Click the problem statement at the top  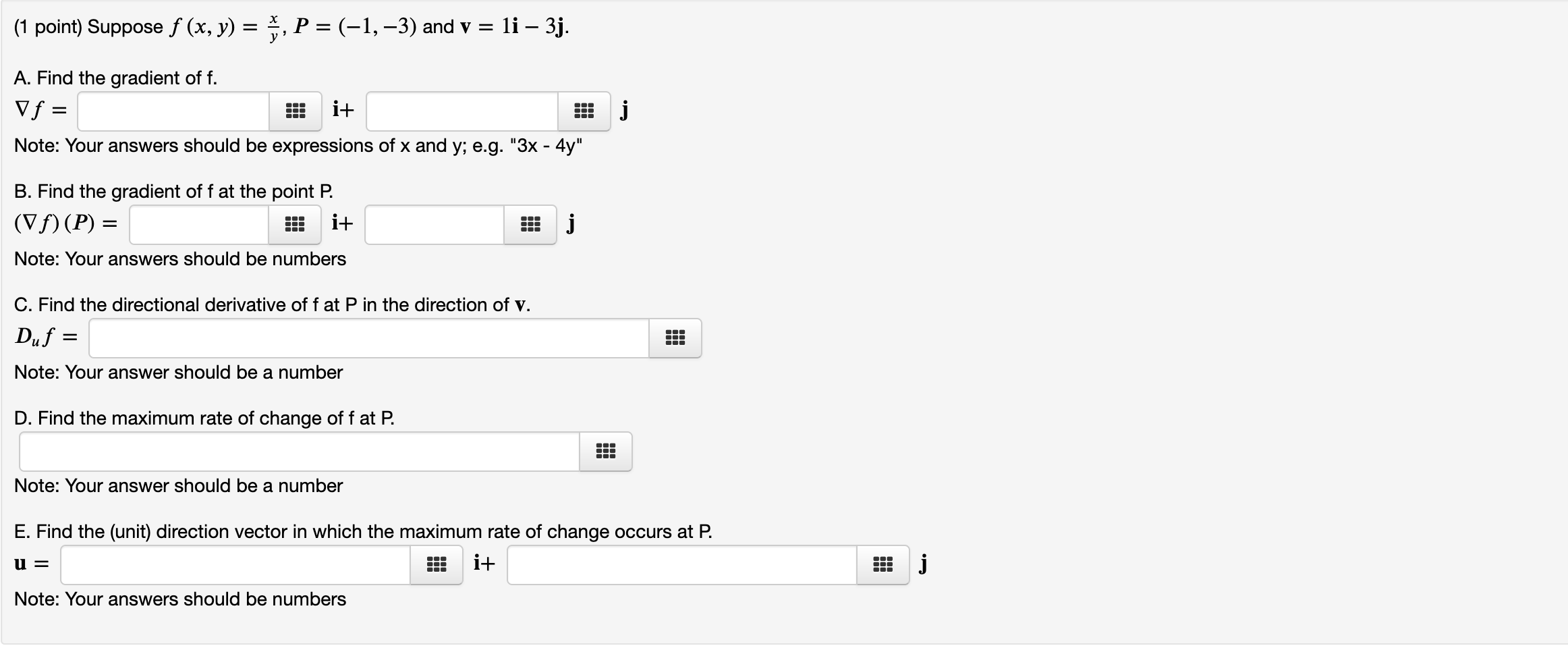tap(290, 26)
